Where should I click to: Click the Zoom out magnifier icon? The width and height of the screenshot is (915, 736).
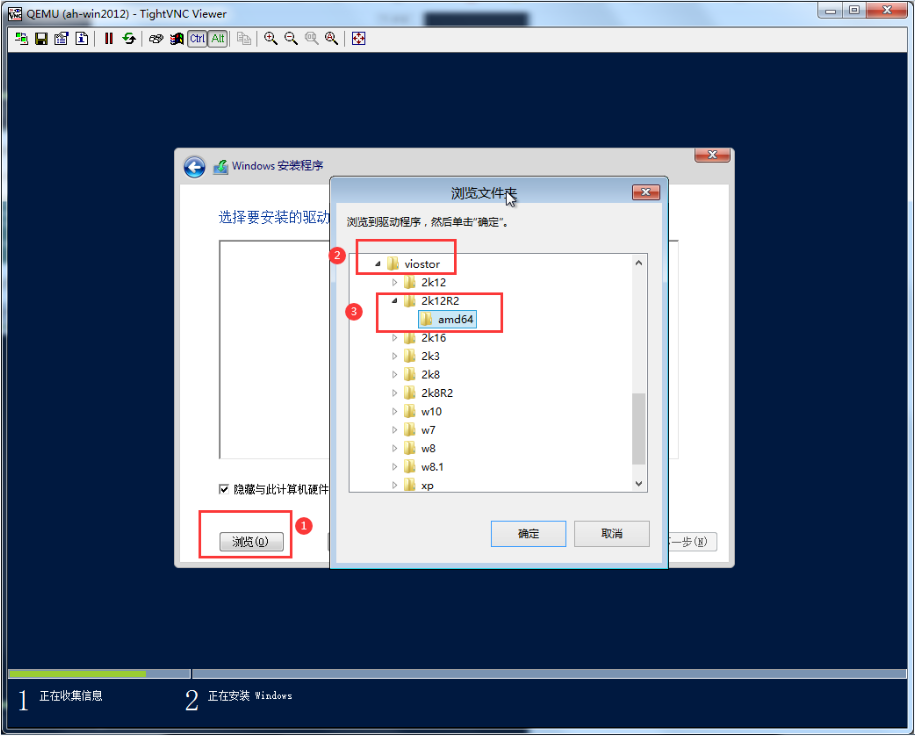click(x=290, y=39)
